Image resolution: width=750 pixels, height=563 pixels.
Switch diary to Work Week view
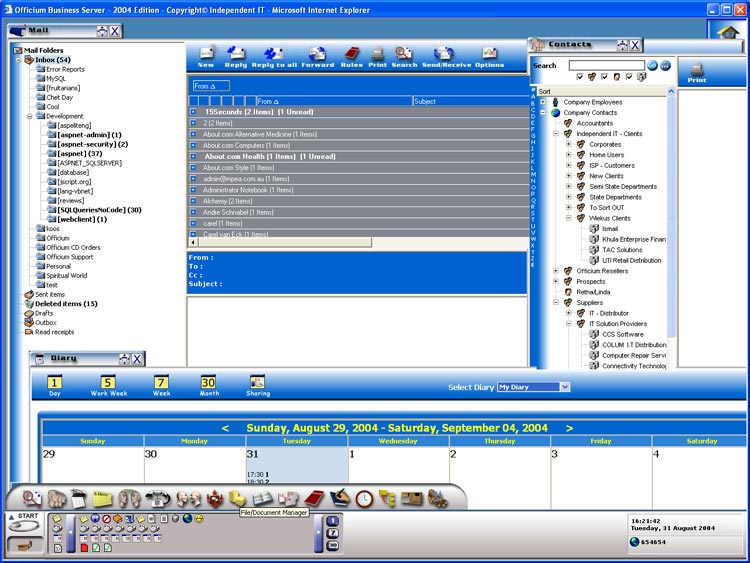[109, 386]
